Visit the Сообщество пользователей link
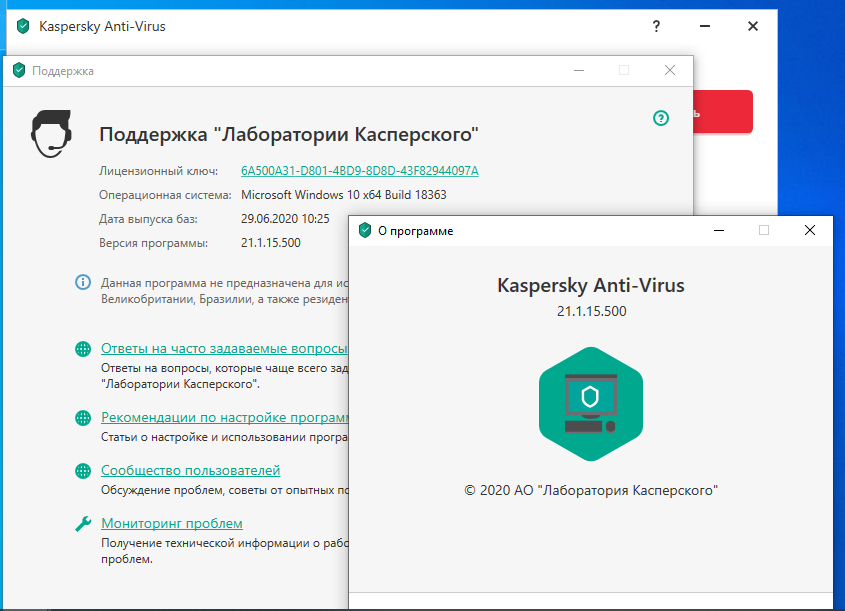Screen dimensions: 845x611 [190, 471]
